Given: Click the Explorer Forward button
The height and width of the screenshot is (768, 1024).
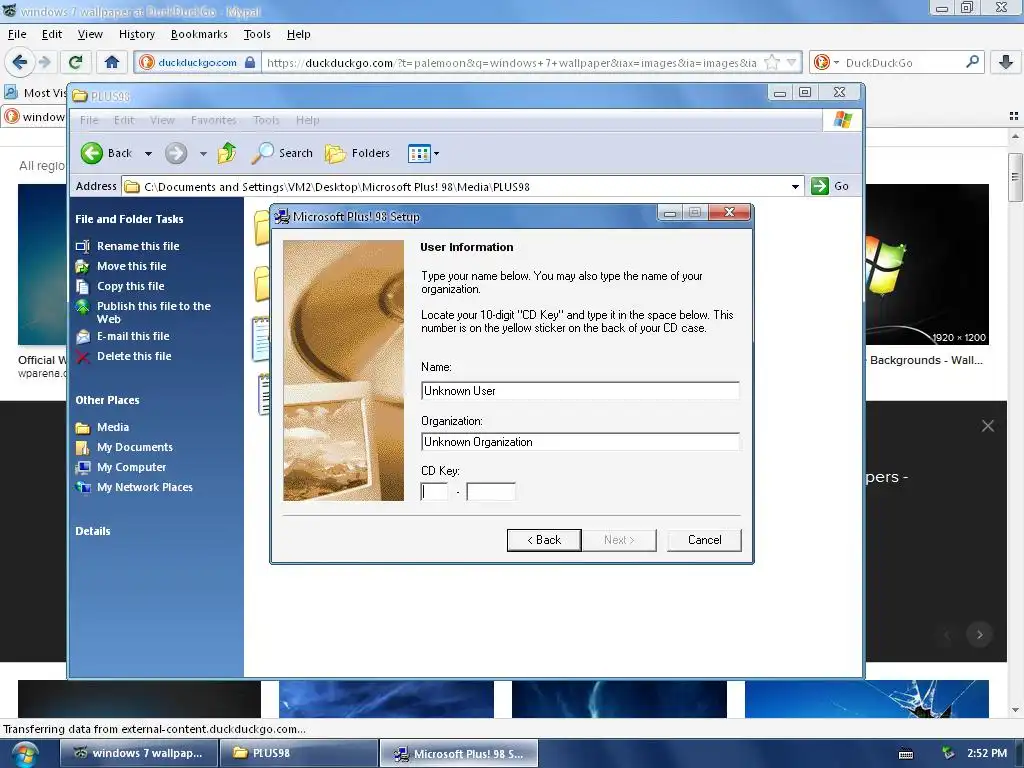Looking at the screenshot, I should [x=176, y=153].
